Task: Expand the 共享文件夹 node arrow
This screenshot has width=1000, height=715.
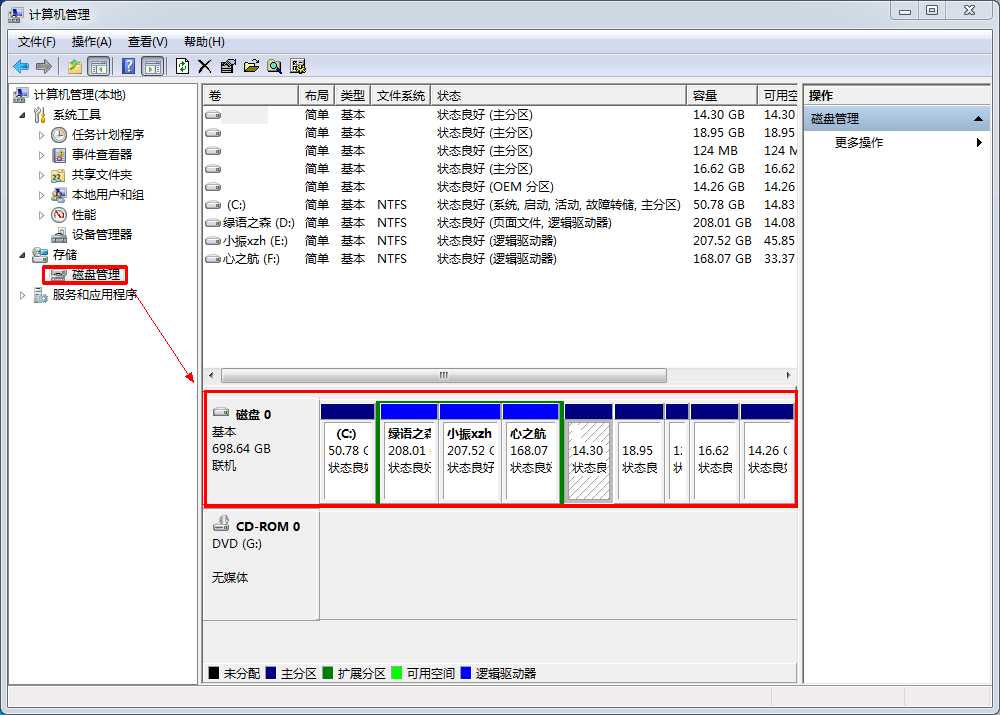Action: (x=41, y=175)
